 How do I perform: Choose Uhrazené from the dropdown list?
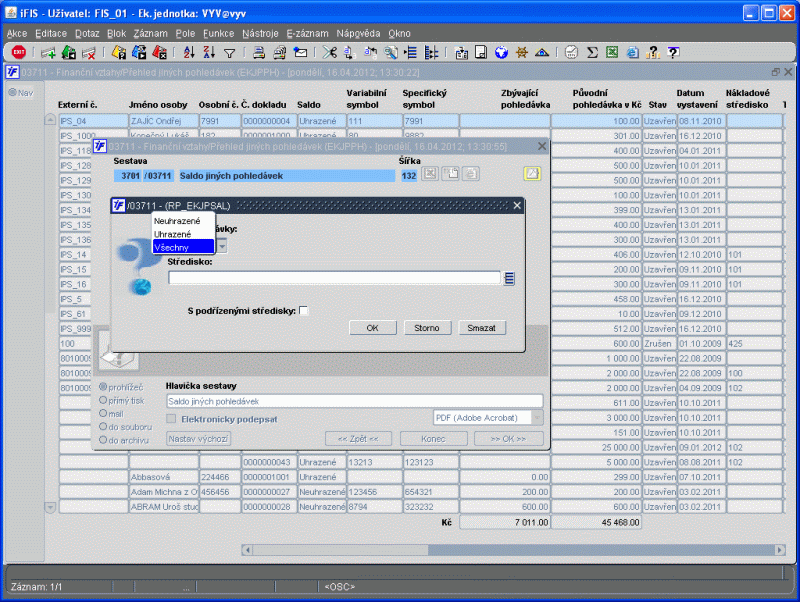[x=183, y=234]
